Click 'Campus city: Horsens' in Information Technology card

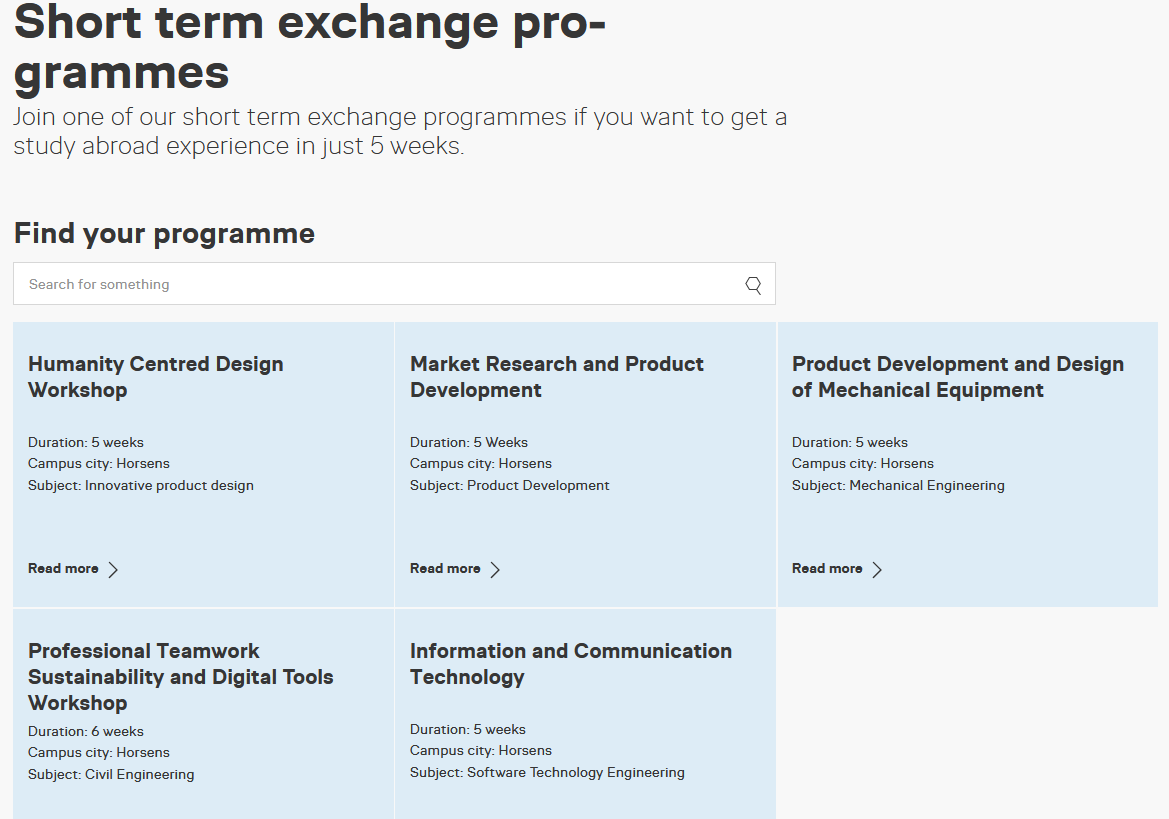point(481,751)
